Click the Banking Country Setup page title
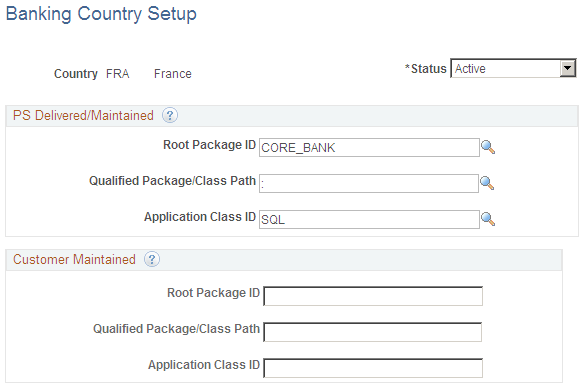This screenshot has height=389, width=584. point(101,14)
